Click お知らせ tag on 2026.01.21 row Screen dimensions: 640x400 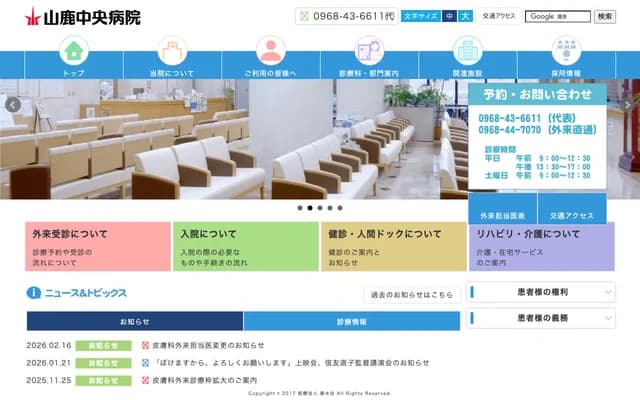(x=104, y=363)
